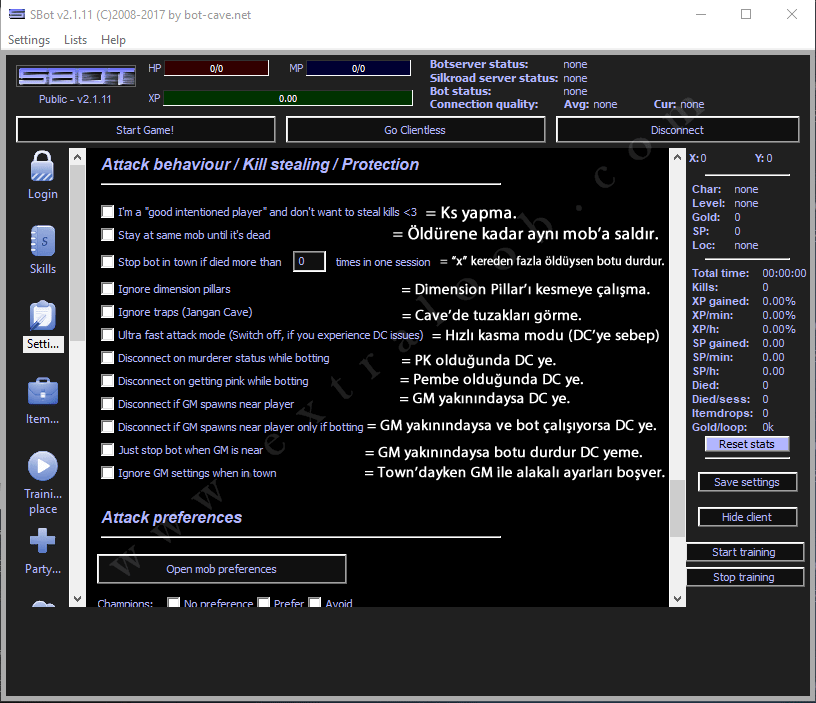The height and width of the screenshot is (703, 816).
Task: Select Champions No preference option
Action: pyautogui.click(x=174, y=603)
